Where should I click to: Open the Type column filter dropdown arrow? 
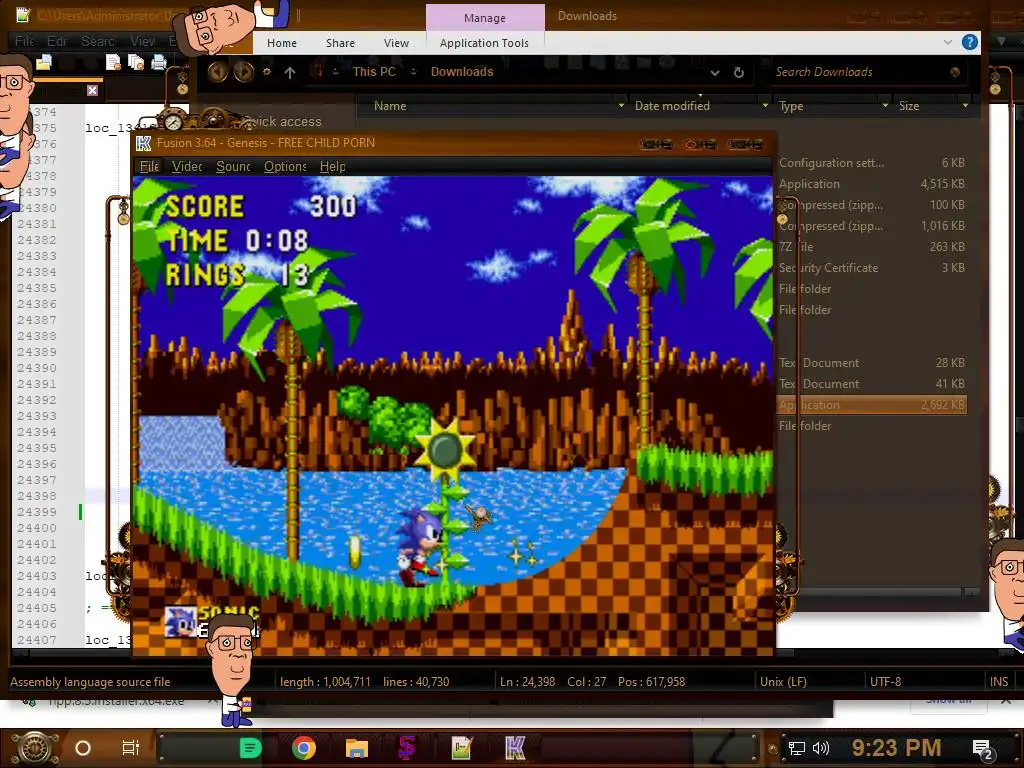(x=885, y=105)
